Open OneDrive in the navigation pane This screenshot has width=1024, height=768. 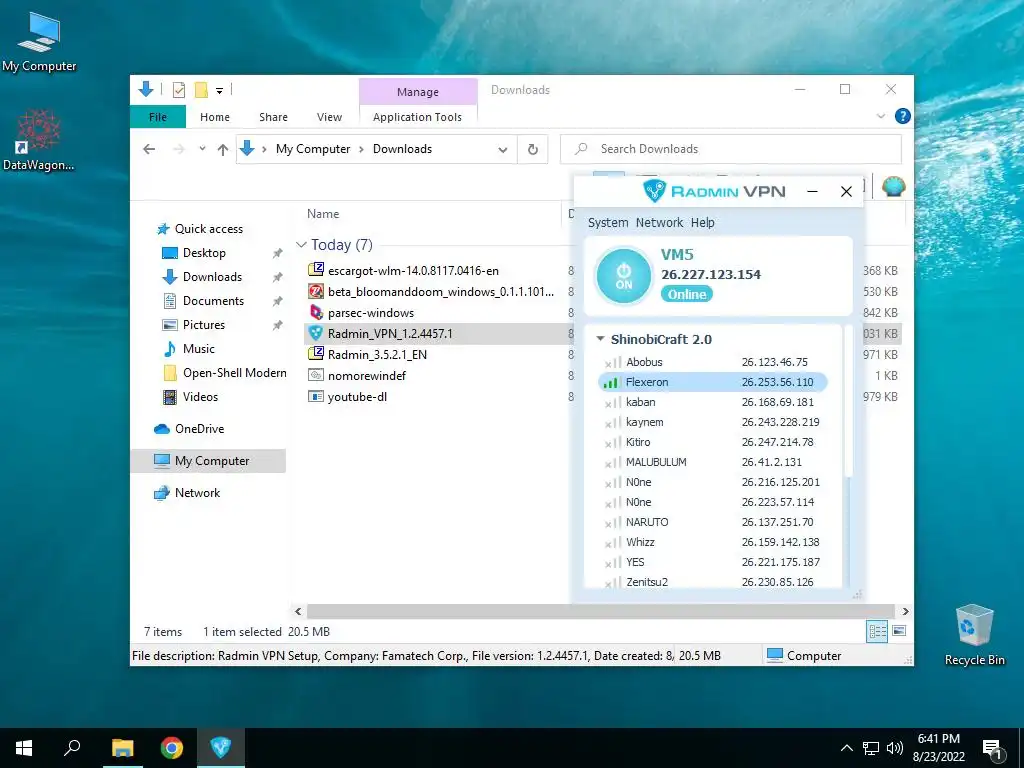pos(199,429)
